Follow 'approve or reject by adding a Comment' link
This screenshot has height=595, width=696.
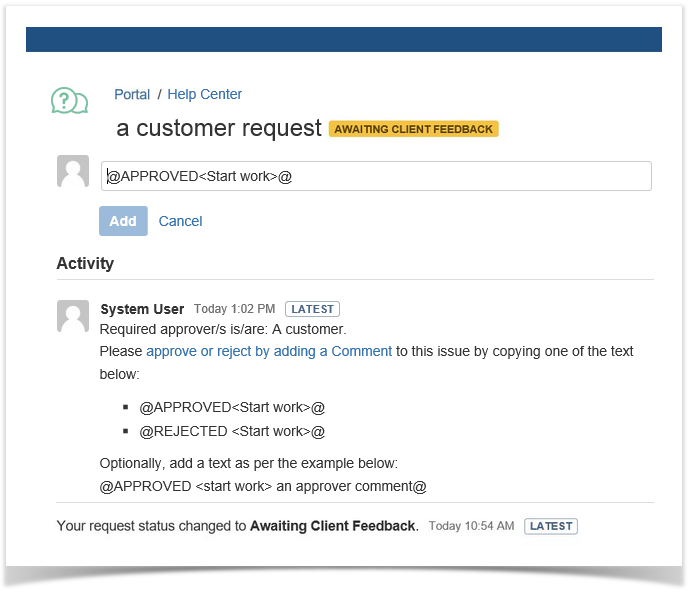[269, 351]
